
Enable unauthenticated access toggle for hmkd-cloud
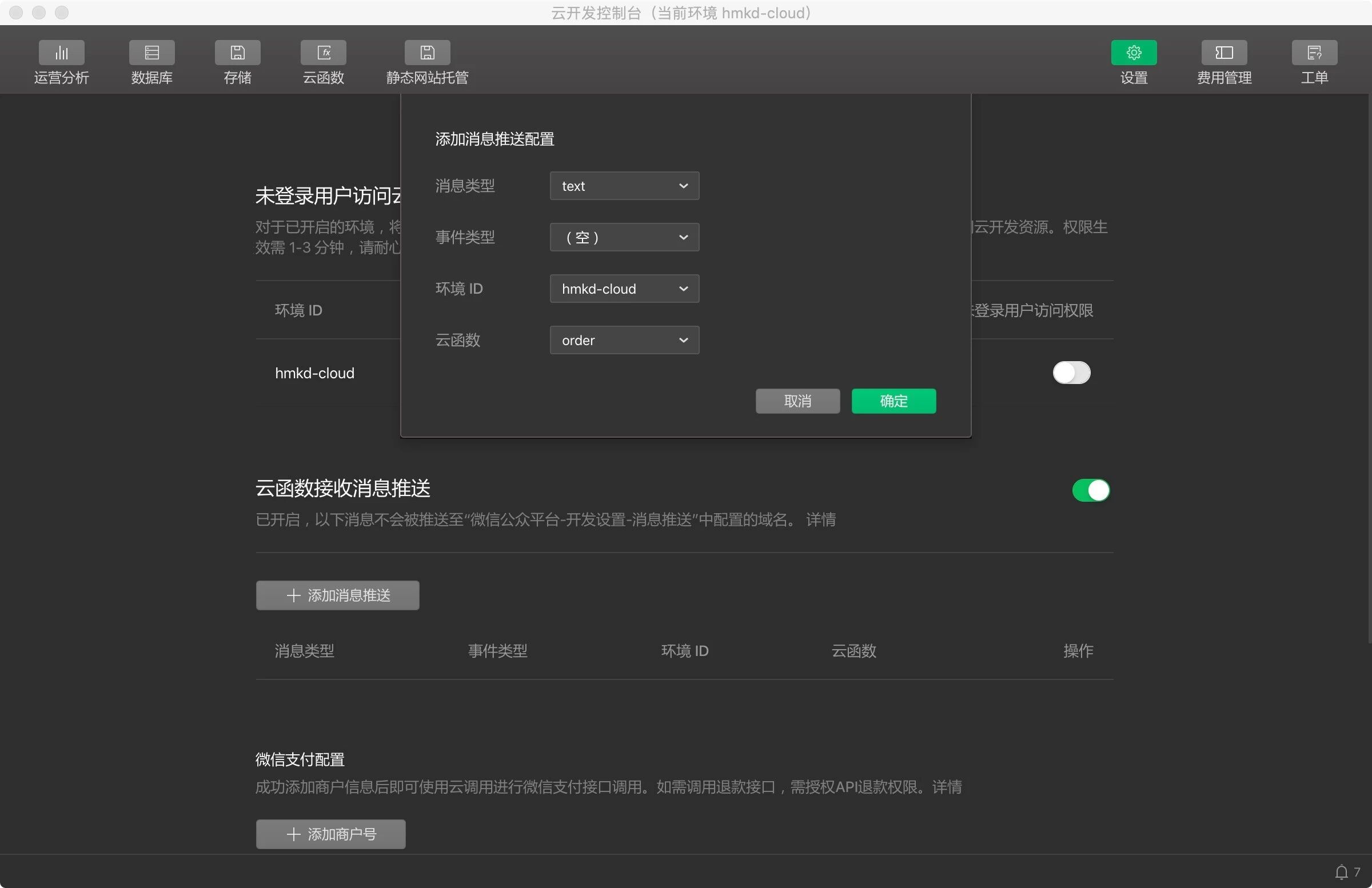[1071, 373]
